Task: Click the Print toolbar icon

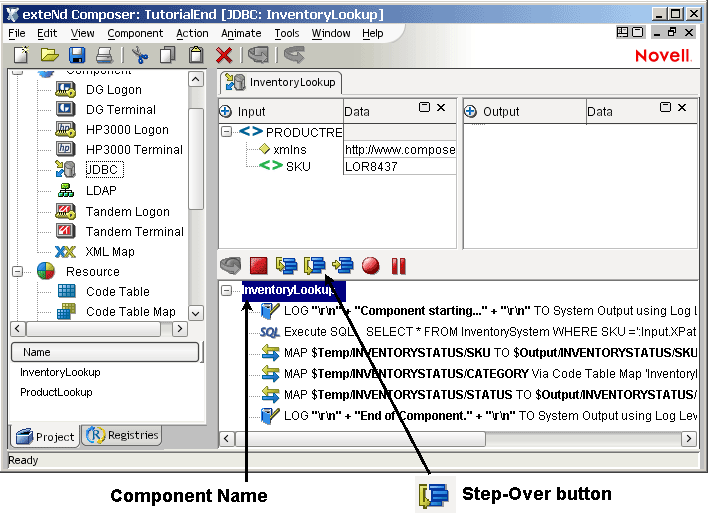Action: (104, 56)
